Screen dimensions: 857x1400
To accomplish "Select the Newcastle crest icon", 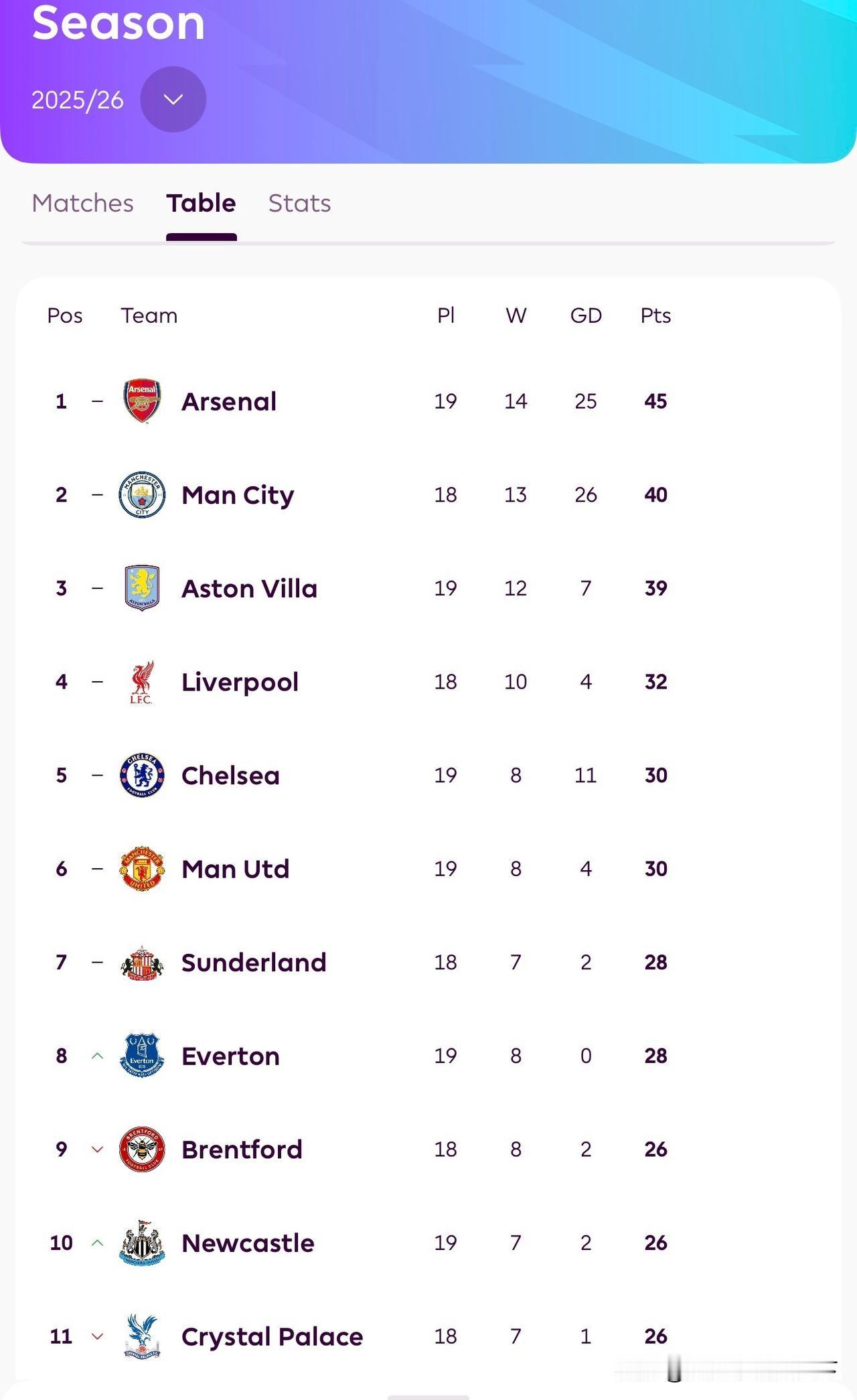I will pos(142,1243).
